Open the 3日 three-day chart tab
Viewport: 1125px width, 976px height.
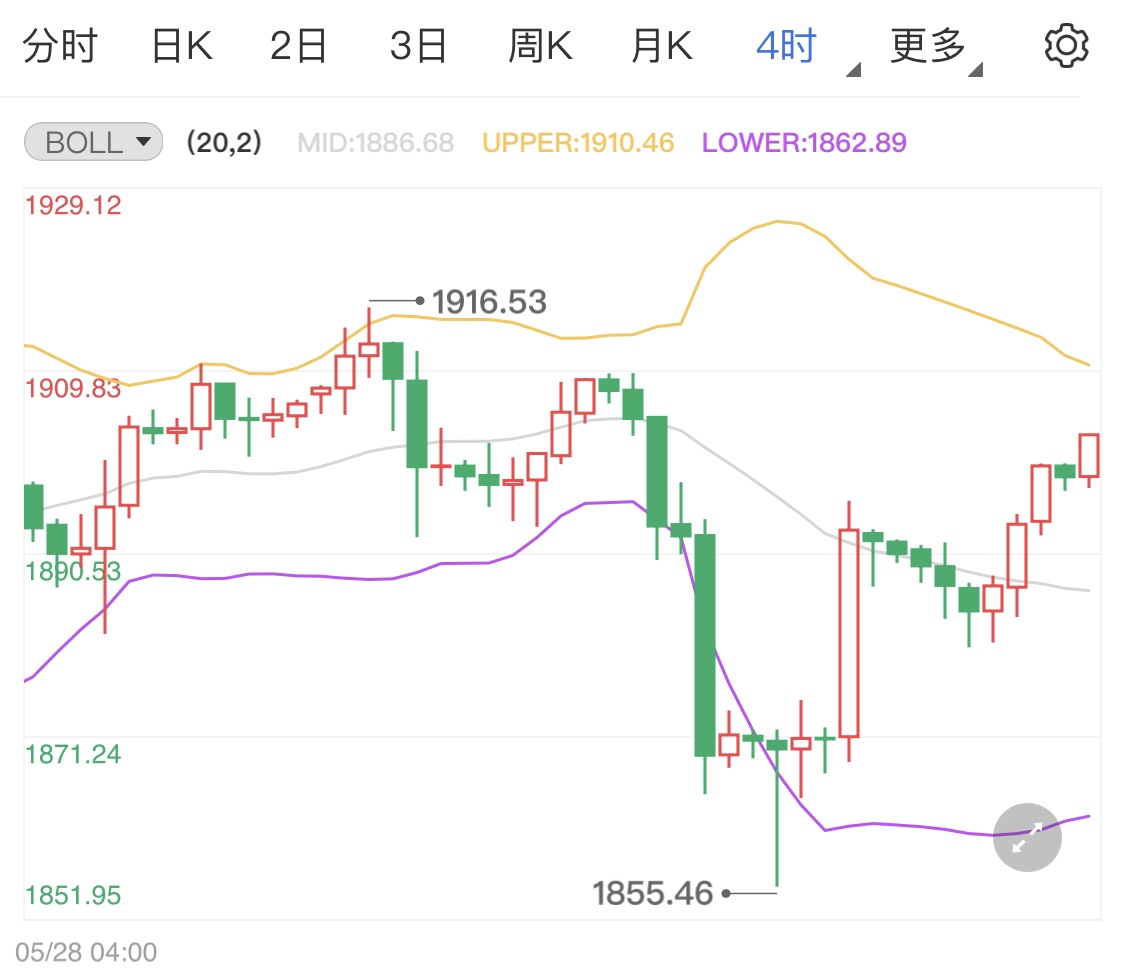point(418,46)
